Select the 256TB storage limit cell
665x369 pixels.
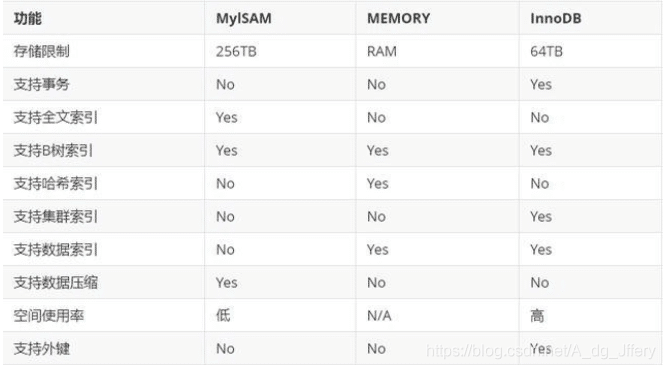(236, 52)
